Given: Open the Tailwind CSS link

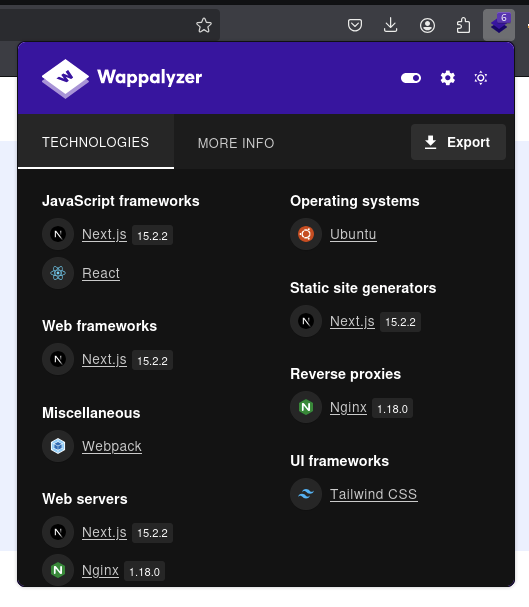Looking at the screenshot, I should pyautogui.click(x=373, y=494).
